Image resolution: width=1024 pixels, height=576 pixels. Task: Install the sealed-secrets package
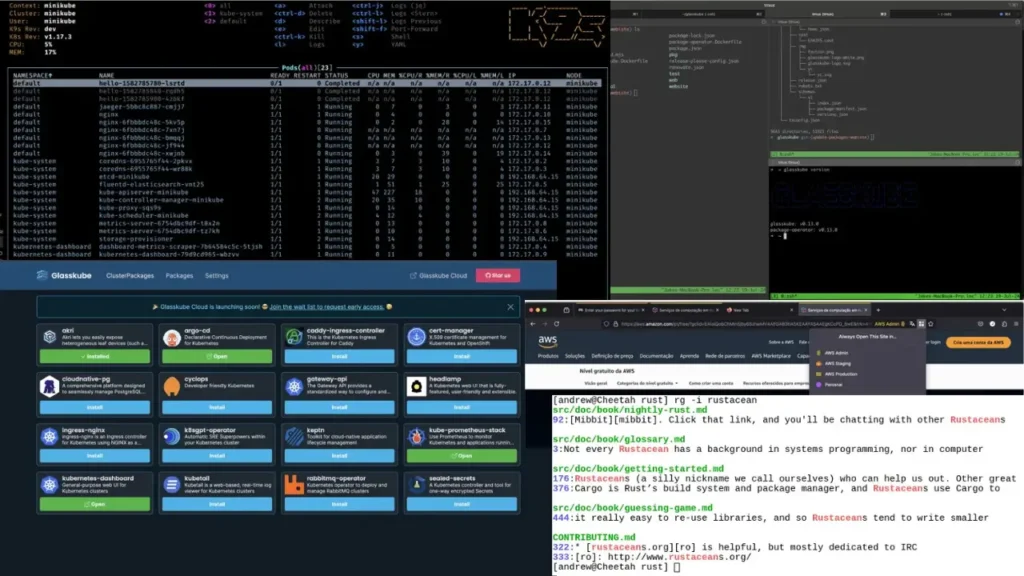[462, 504]
